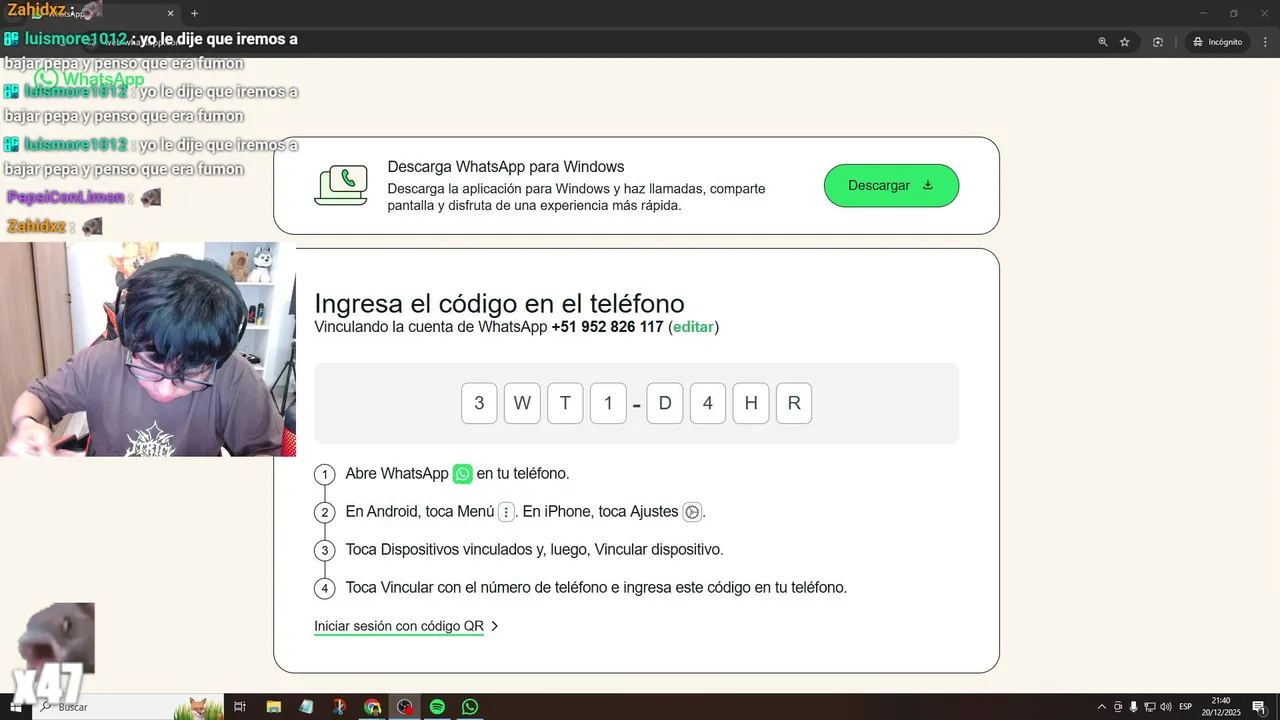
Task: Open File Explorer from the taskbar
Action: [273, 707]
